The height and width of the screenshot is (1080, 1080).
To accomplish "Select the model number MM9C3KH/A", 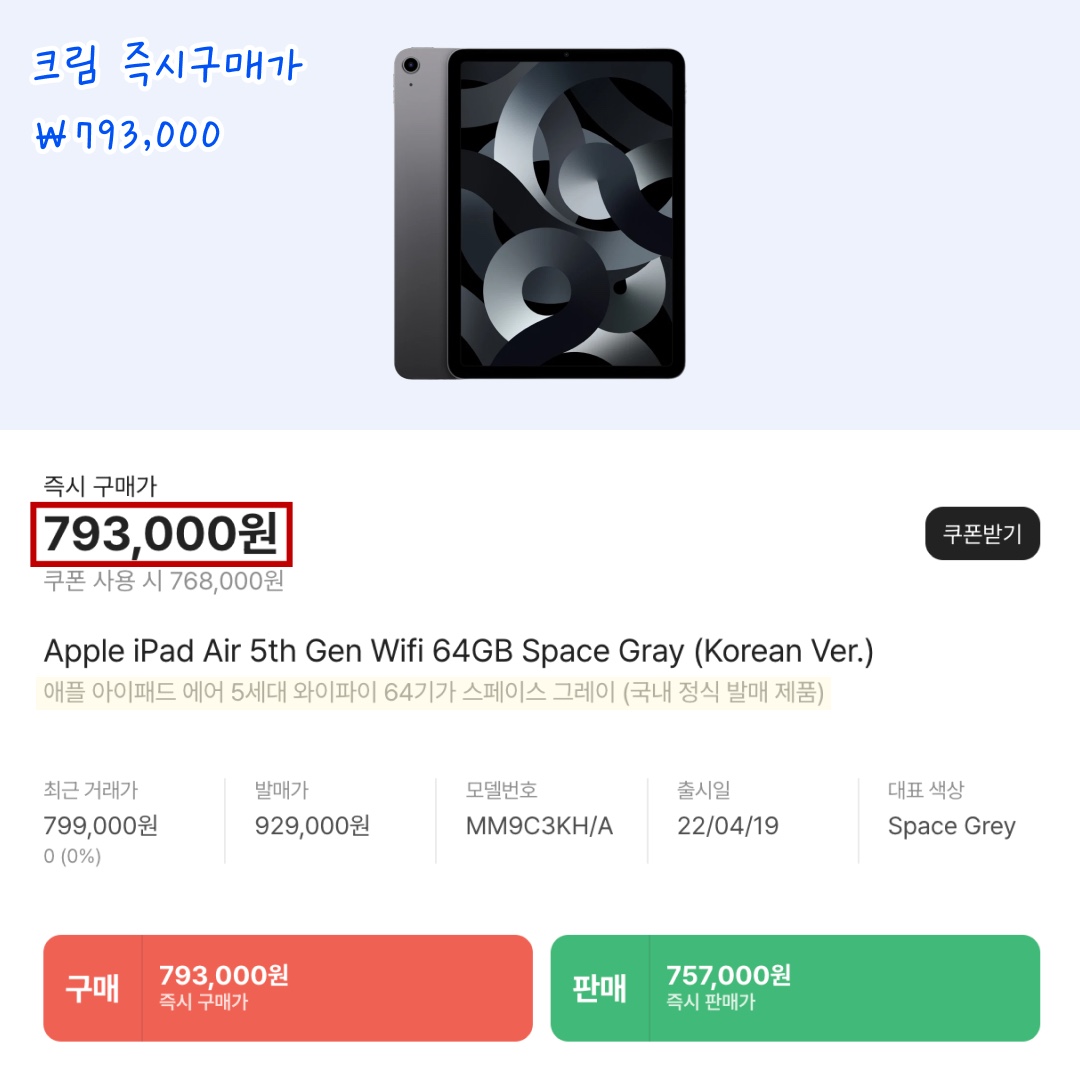I will click(x=539, y=826).
